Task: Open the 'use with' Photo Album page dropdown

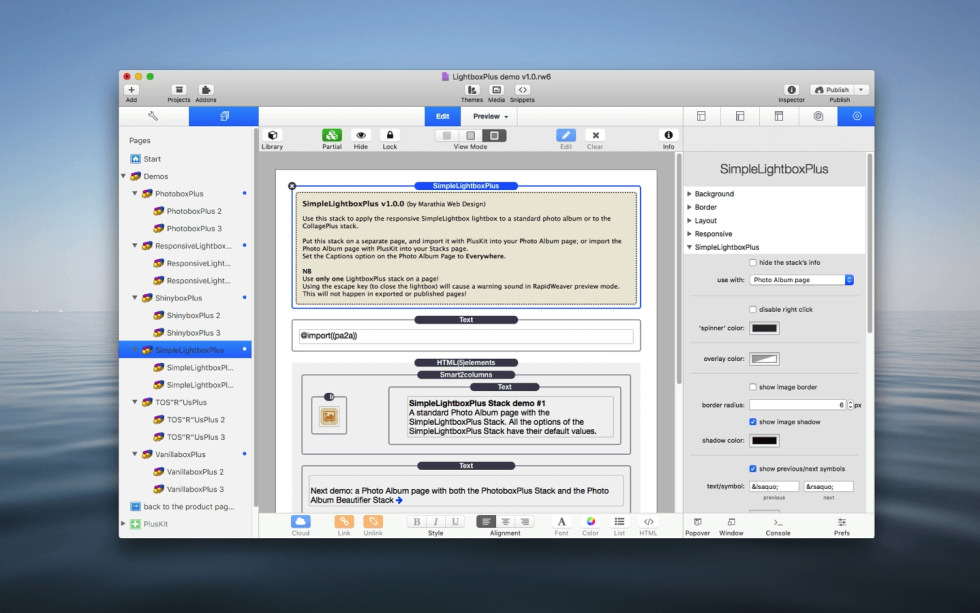Action: pos(801,280)
